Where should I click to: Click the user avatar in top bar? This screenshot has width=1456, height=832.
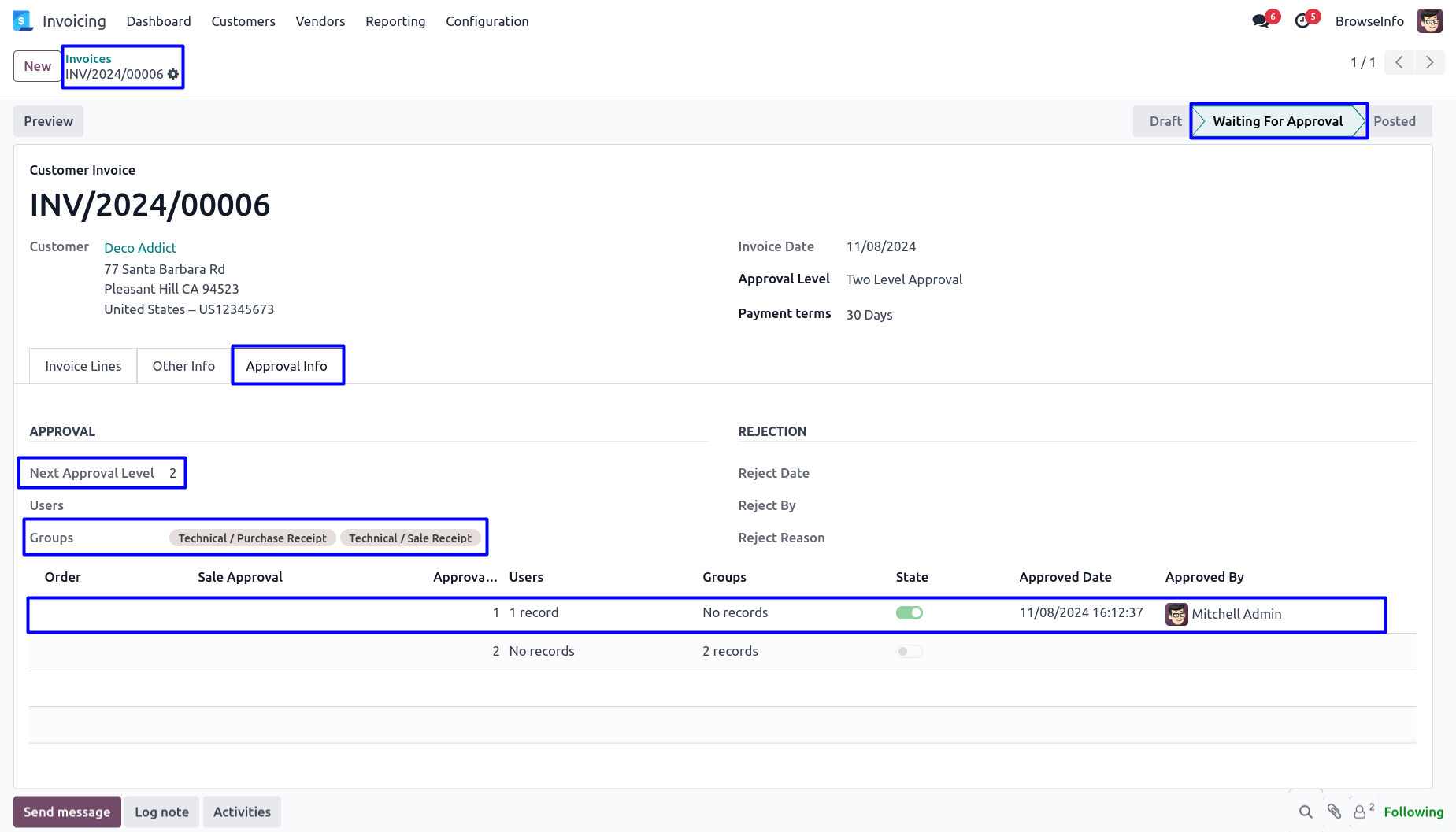click(1429, 21)
